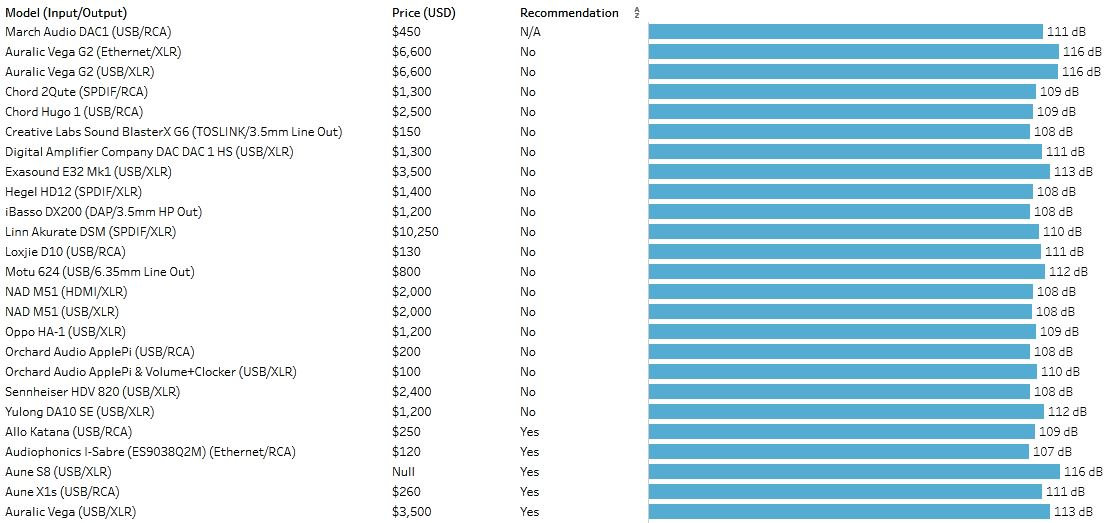Click the Yulong DA10 SE bar
This screenshot has width=1110, height=523.
pos(846,412)
